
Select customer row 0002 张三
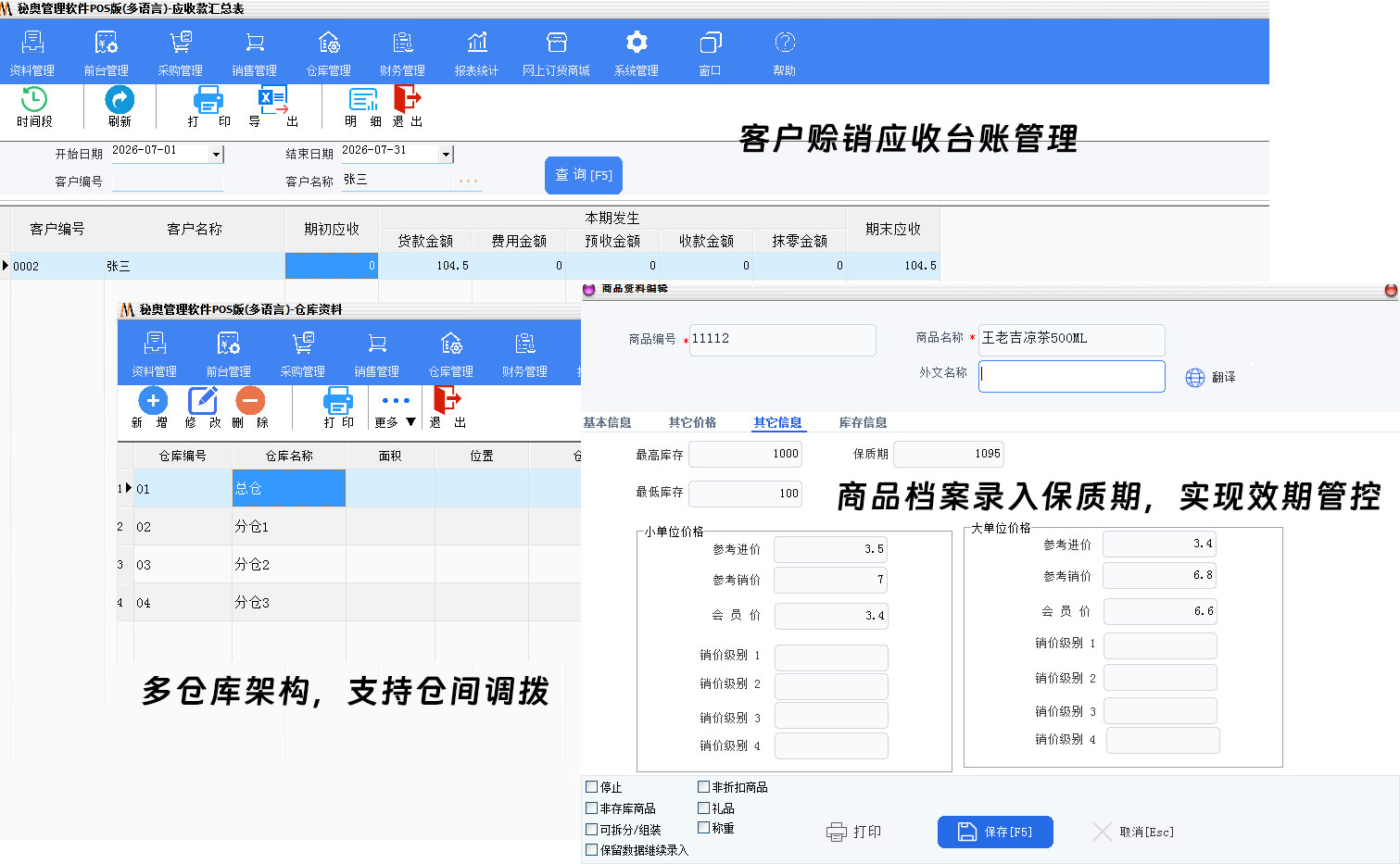coord(470,266)
